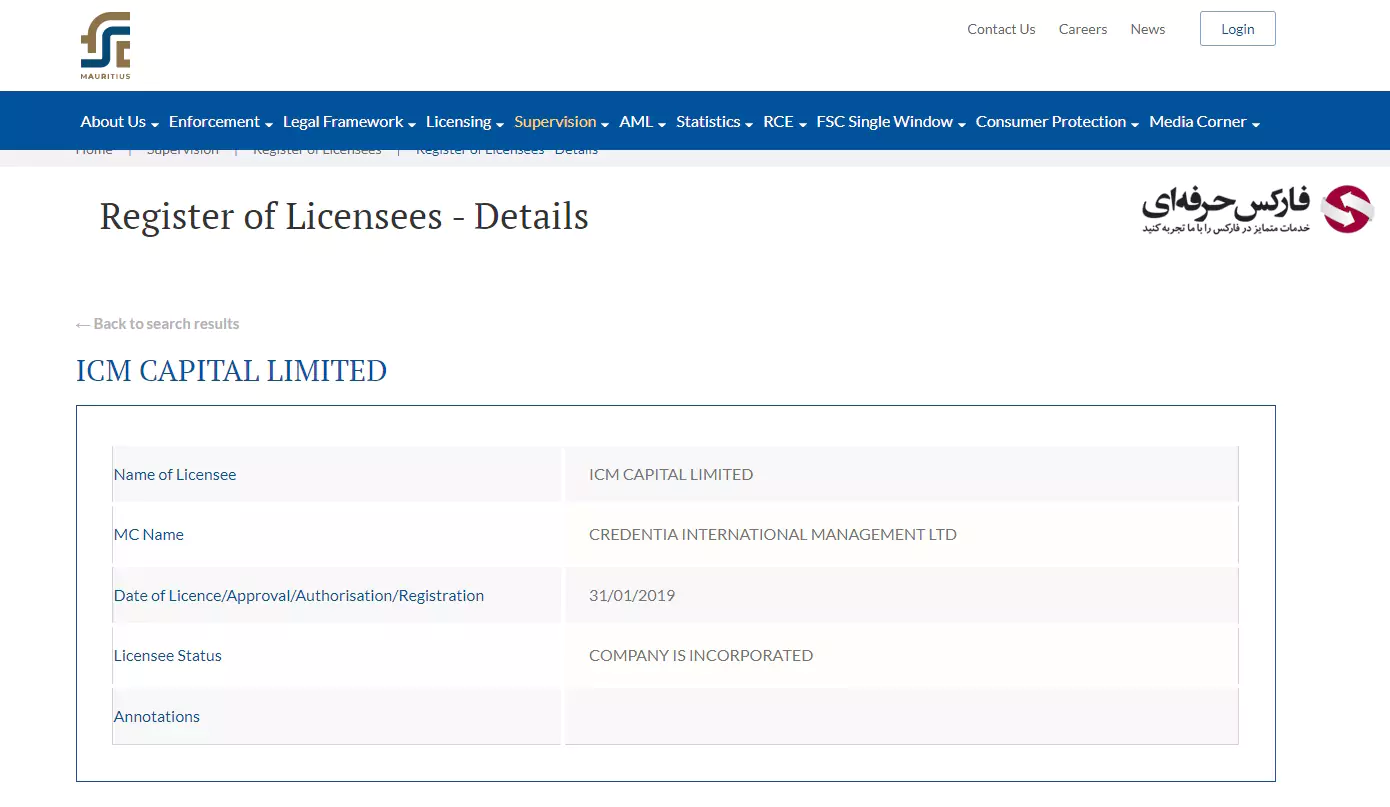The width and height of the screenshot is (1390, 807).
Task: Expand the RCE menu
Action: pos(785,122)
